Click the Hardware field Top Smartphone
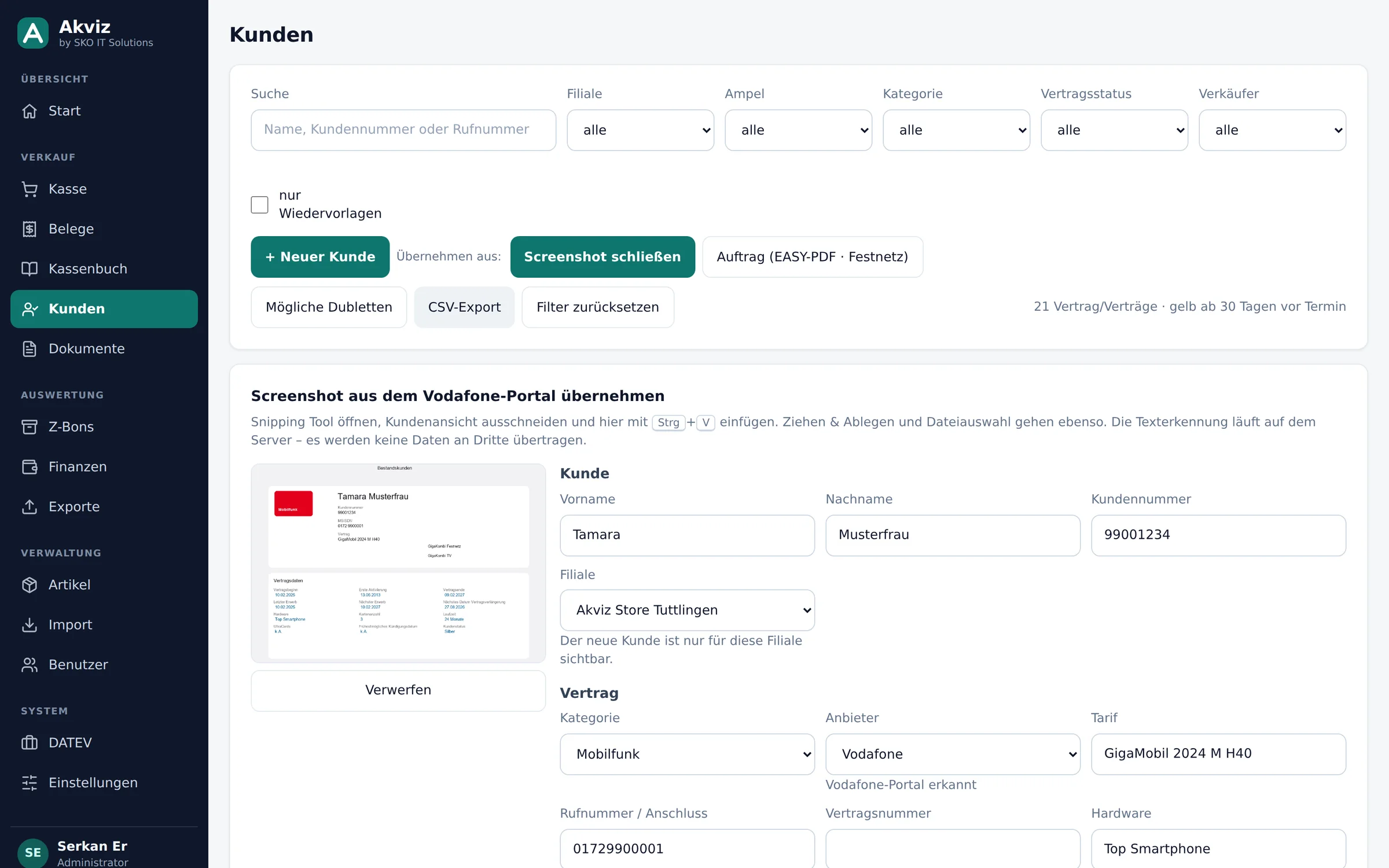 pyautogui.click(x=1218, y=849)
